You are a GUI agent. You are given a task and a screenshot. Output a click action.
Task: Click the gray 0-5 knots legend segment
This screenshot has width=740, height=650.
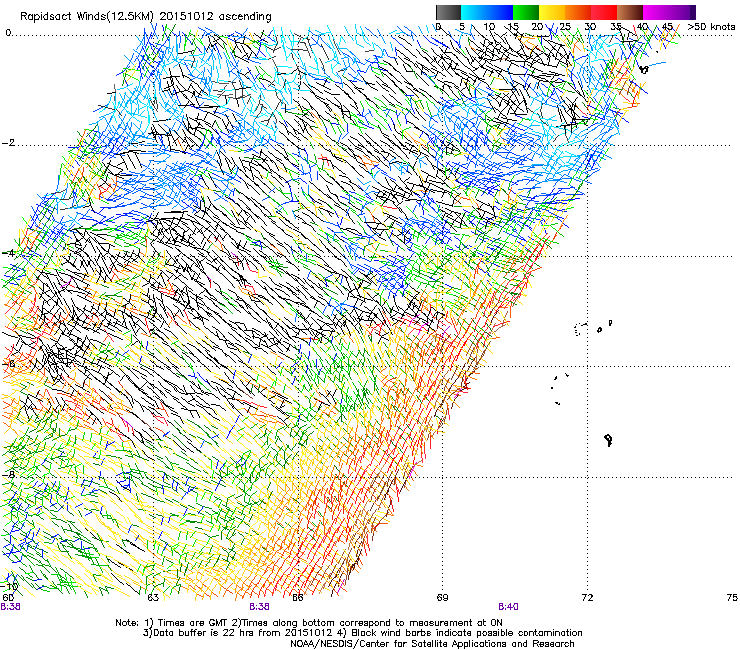[x=448, y=12]
